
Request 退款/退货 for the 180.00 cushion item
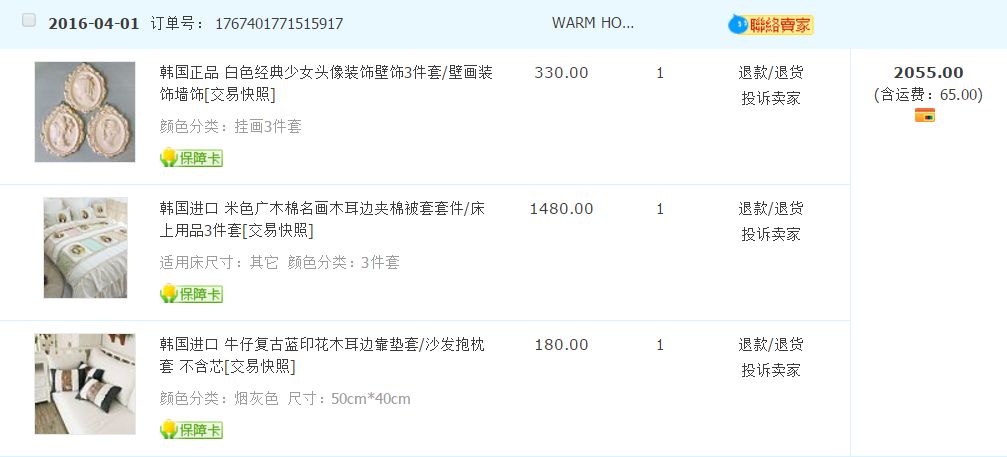(771, 344)
